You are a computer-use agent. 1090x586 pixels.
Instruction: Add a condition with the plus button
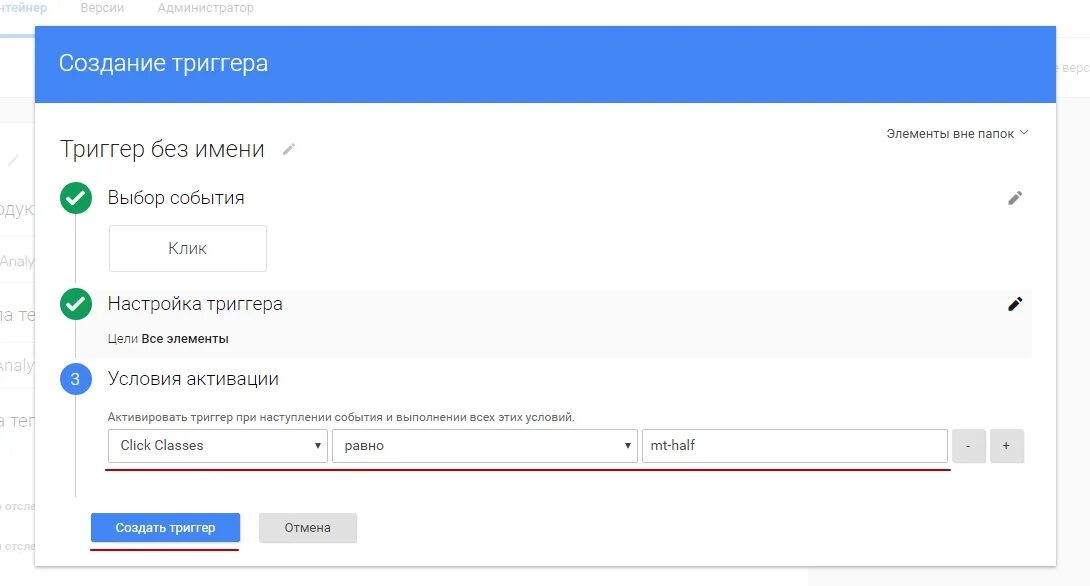point(1006,446)
